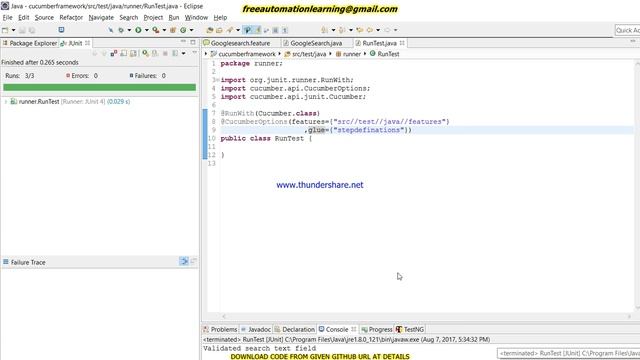
Task: Click the Rerun Test icon in JUnit view
Action: 145,53
